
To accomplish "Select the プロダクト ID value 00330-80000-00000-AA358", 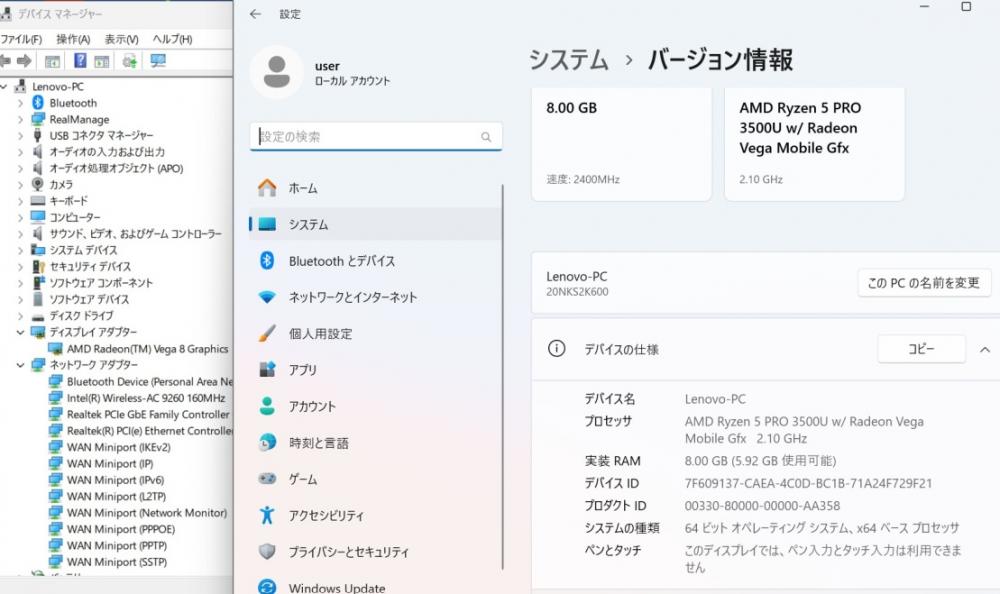I will tap(762, 506).
